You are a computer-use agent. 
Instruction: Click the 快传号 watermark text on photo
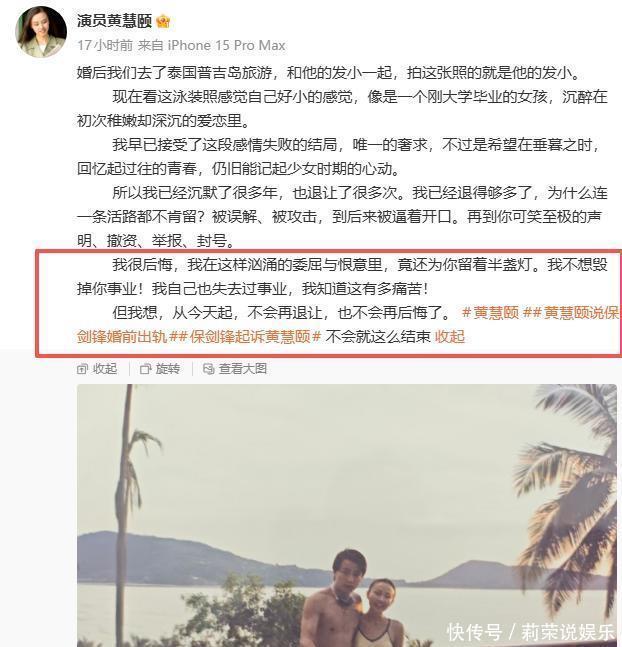pos(475,632)
